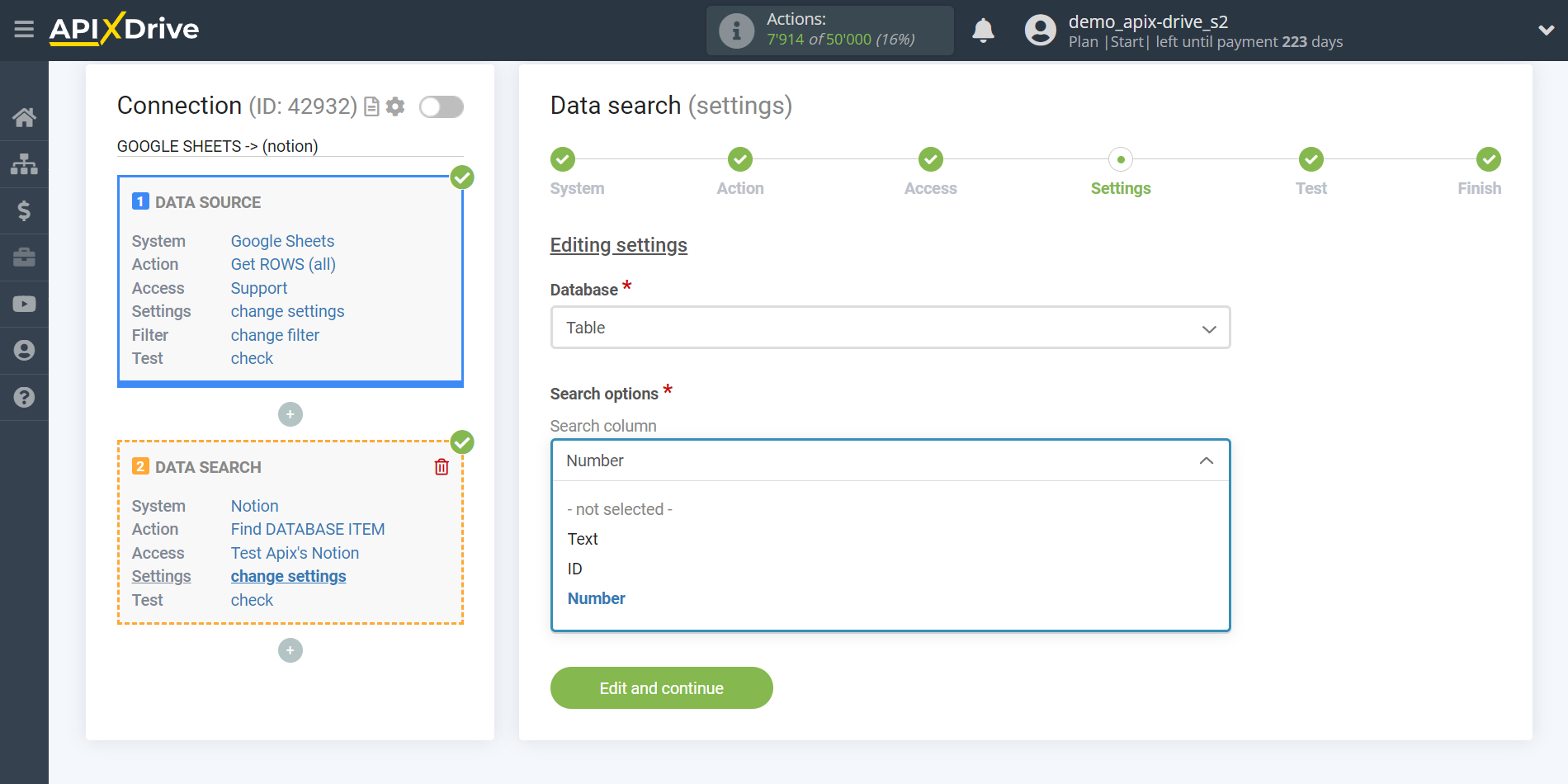This screenshot has height=784, width=1568.
Task: Open the Database Table dropdown
Action: [x=890, y=328]
